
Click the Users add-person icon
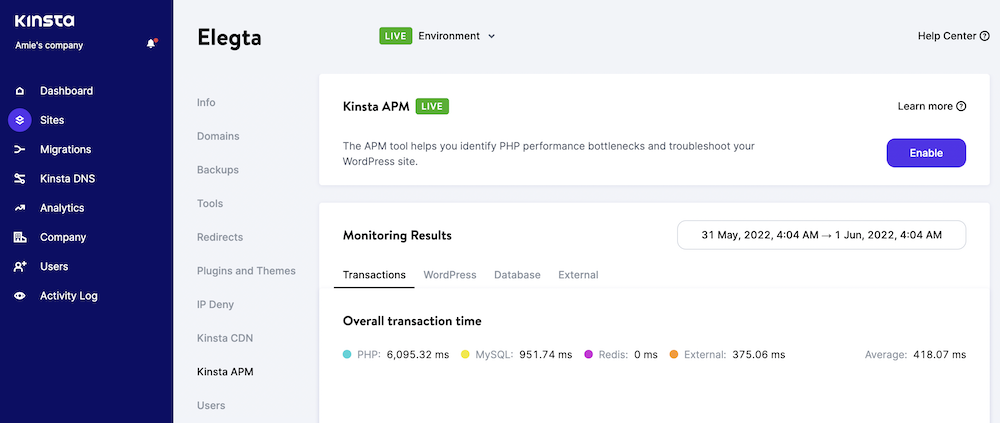(x=20, y=267)
